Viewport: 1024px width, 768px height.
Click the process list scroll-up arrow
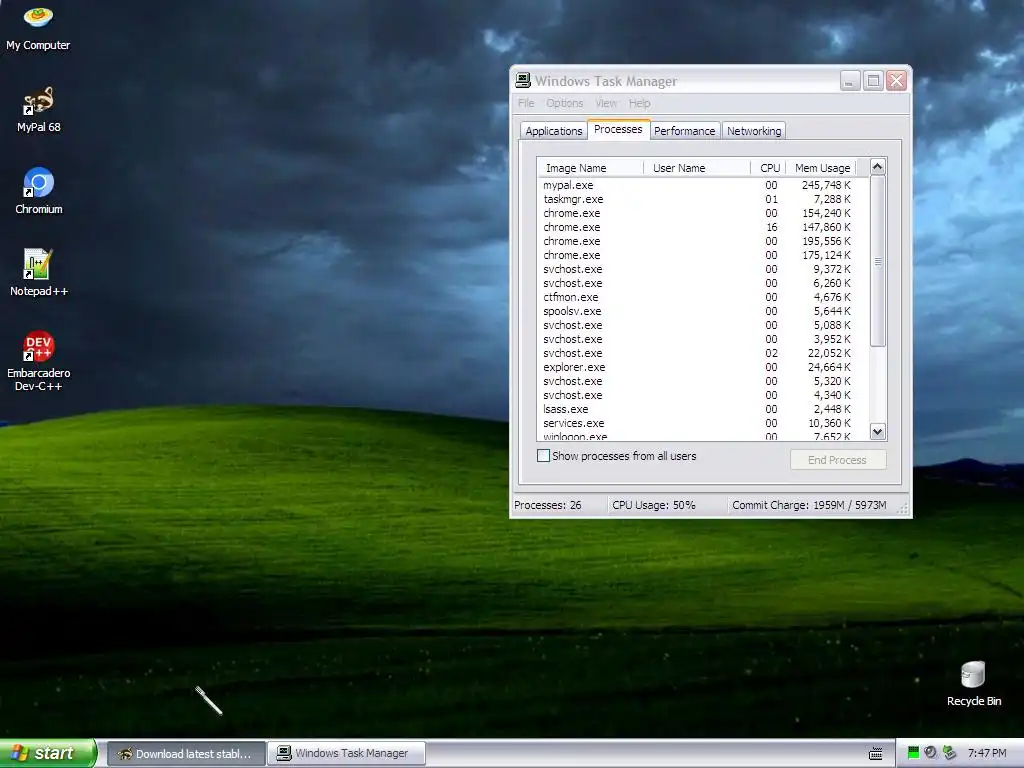click(x=878, y=167)
